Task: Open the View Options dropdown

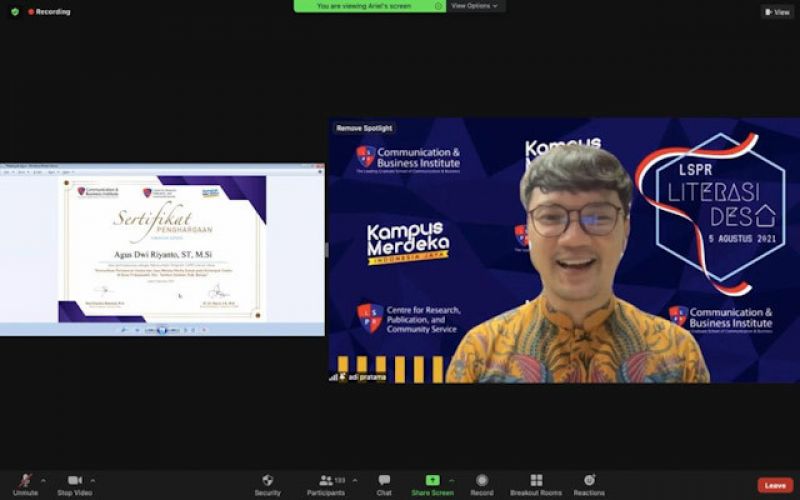Action: click(x=474, y=6)
